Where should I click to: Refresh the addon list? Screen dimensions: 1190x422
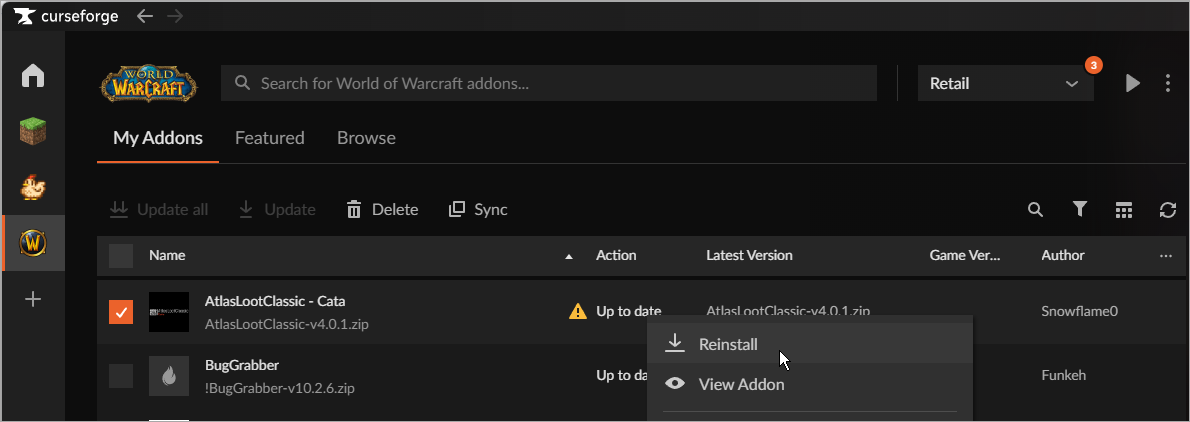(1168, 209)
